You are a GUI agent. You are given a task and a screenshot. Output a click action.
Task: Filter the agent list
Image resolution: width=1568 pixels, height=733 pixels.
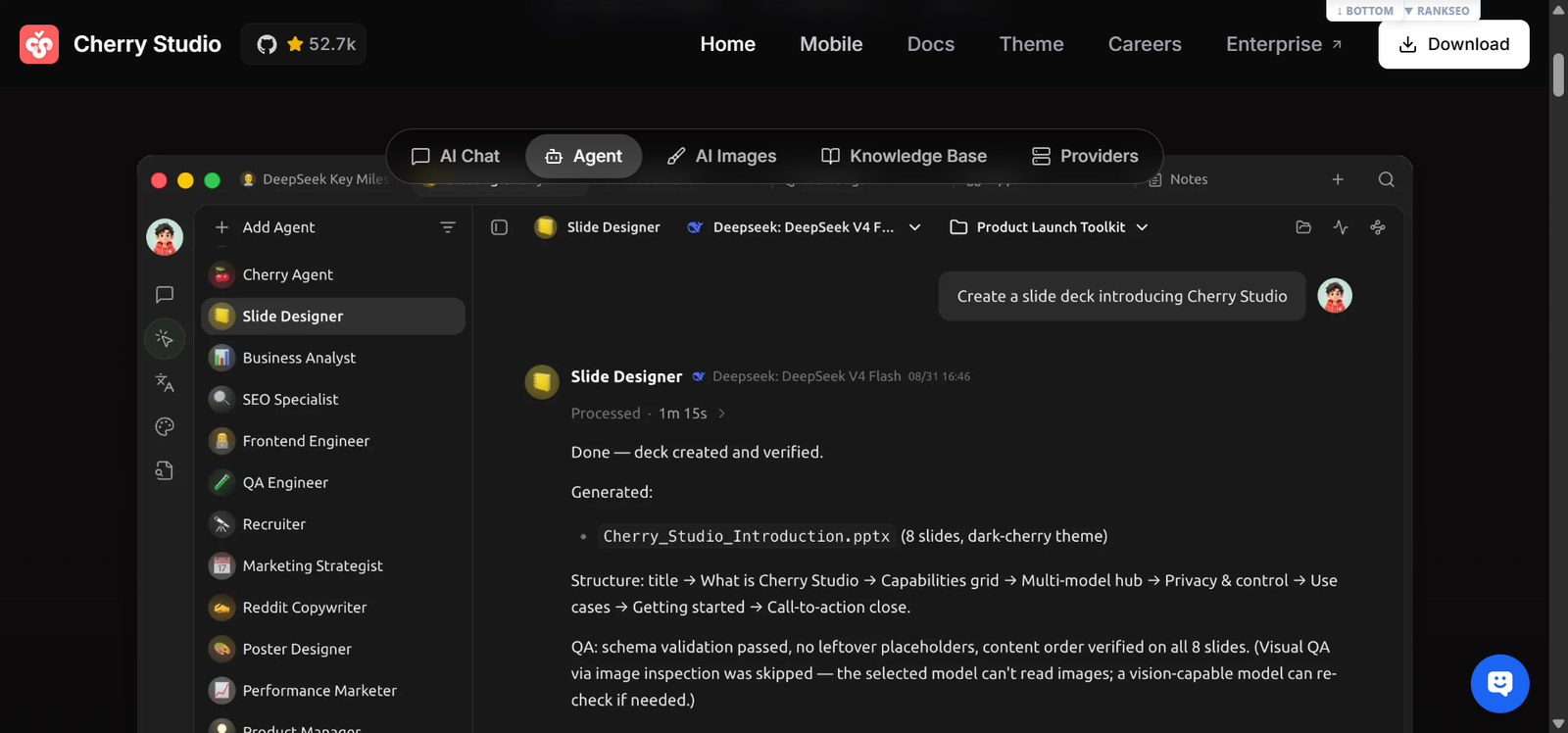[448, 227]
